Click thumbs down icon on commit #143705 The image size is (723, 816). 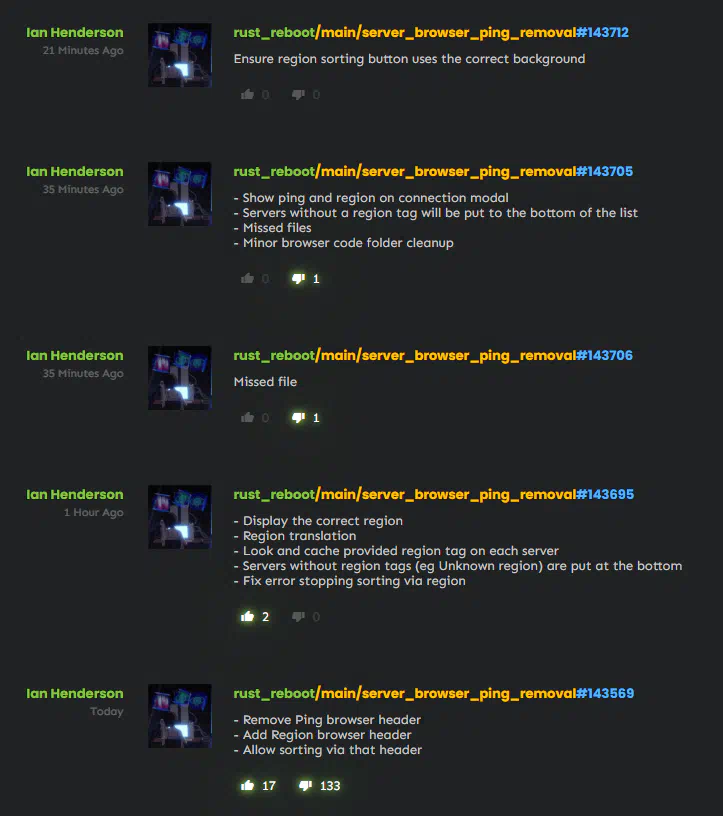pos(298,278)
